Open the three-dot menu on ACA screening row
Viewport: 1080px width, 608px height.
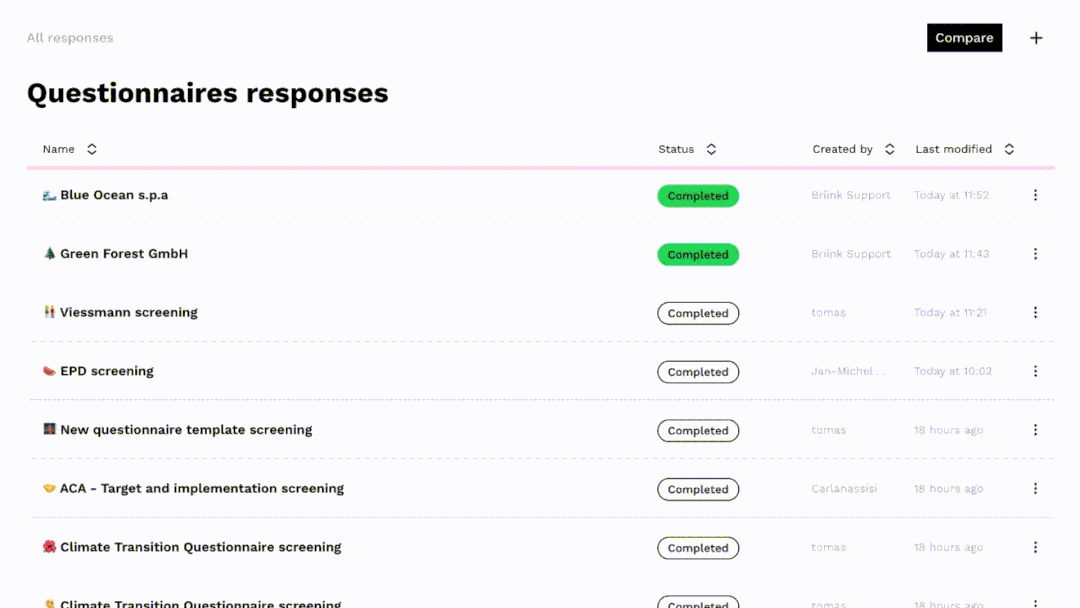(1035, 489)
